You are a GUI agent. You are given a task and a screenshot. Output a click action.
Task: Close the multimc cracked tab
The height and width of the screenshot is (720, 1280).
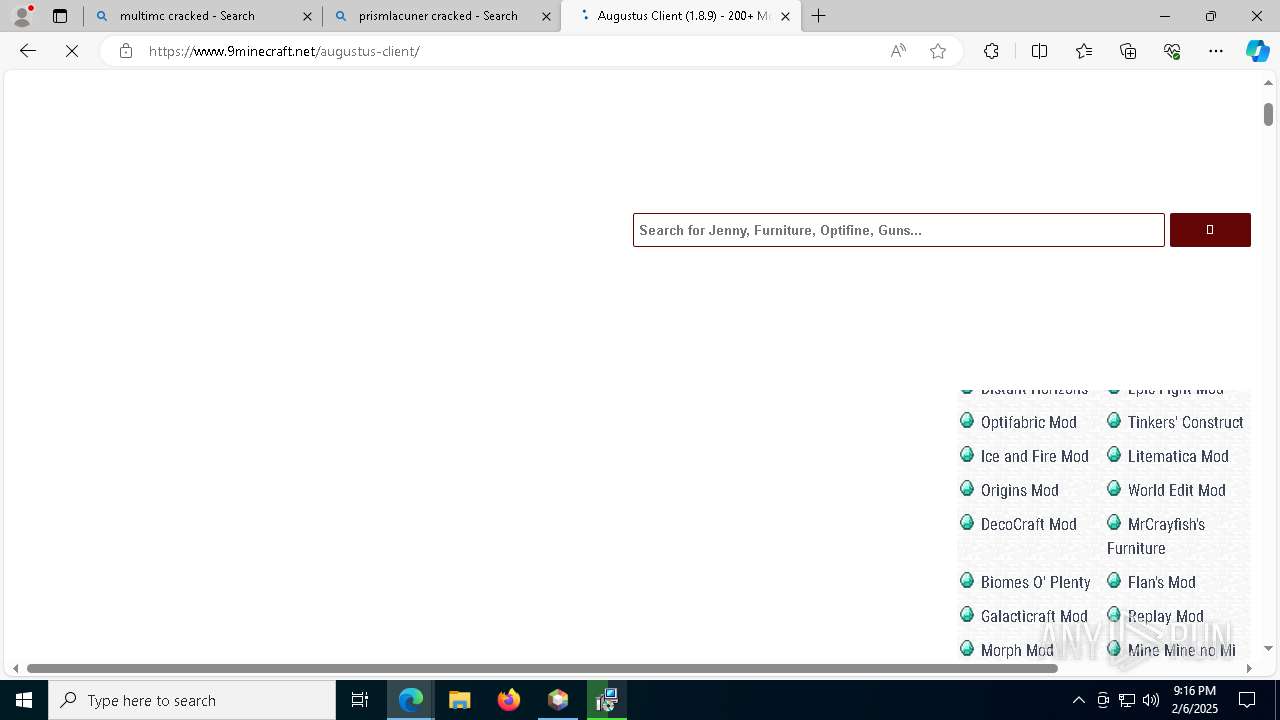tap(307, 16)
